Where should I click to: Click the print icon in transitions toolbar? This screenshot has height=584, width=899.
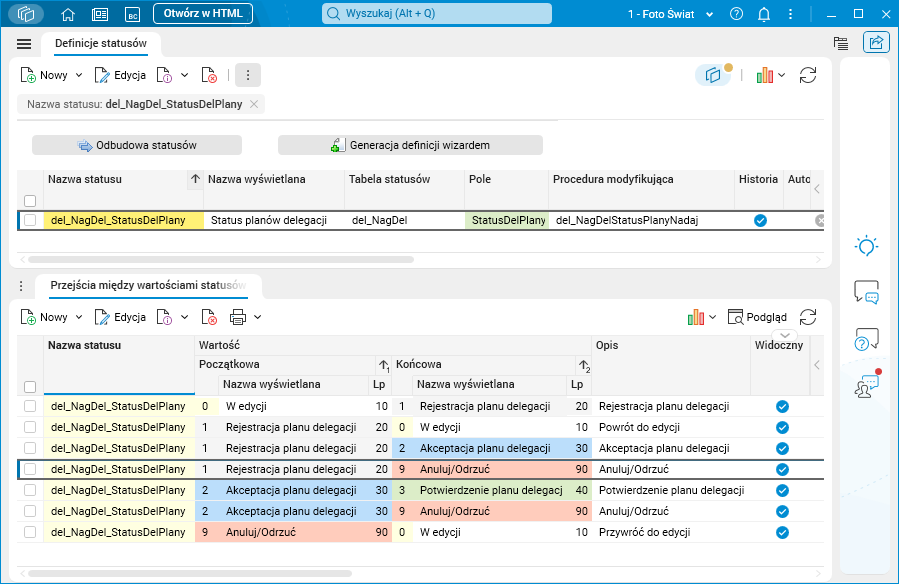(238, 317)
